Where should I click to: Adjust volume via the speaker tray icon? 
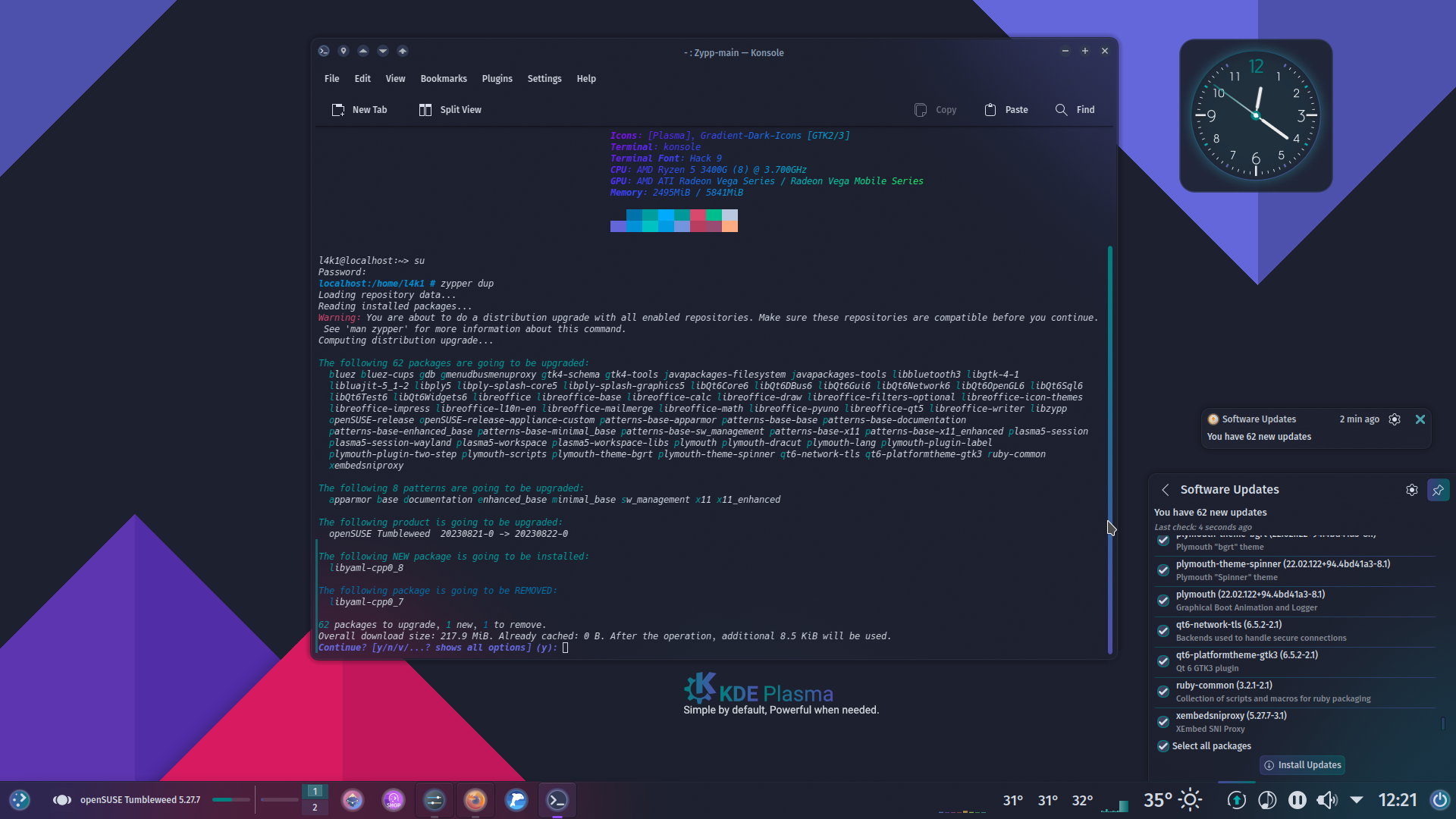(x=1327, y=799)
